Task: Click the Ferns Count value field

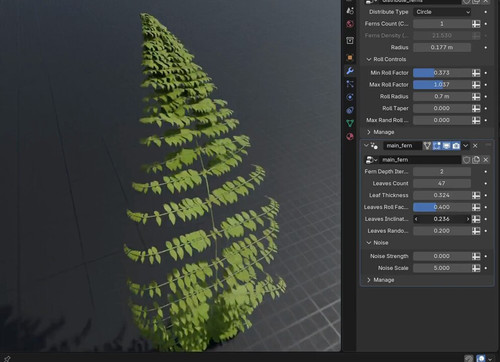Action: click(x=442, y=24)
